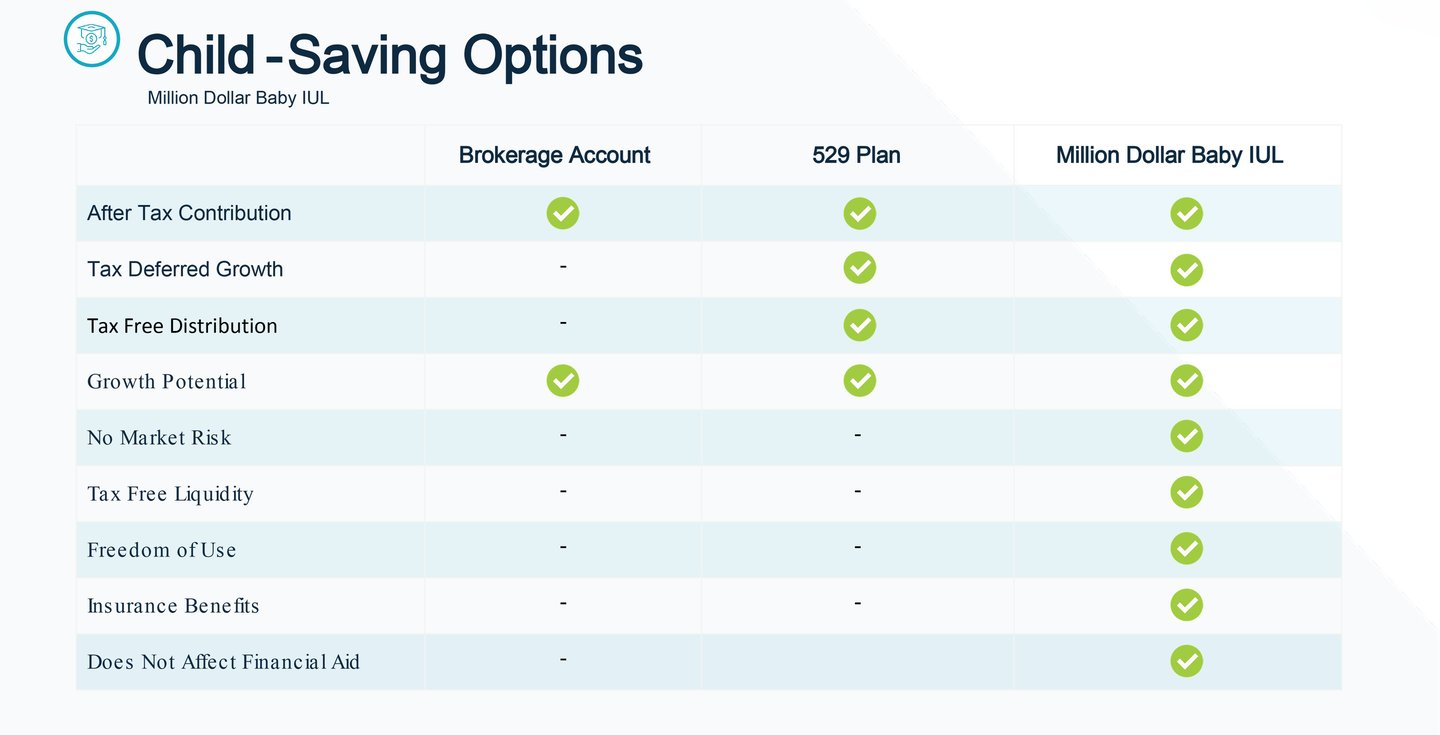Click Brokerage Account dash for Insurance Benefits

click(x=563, y=604)
